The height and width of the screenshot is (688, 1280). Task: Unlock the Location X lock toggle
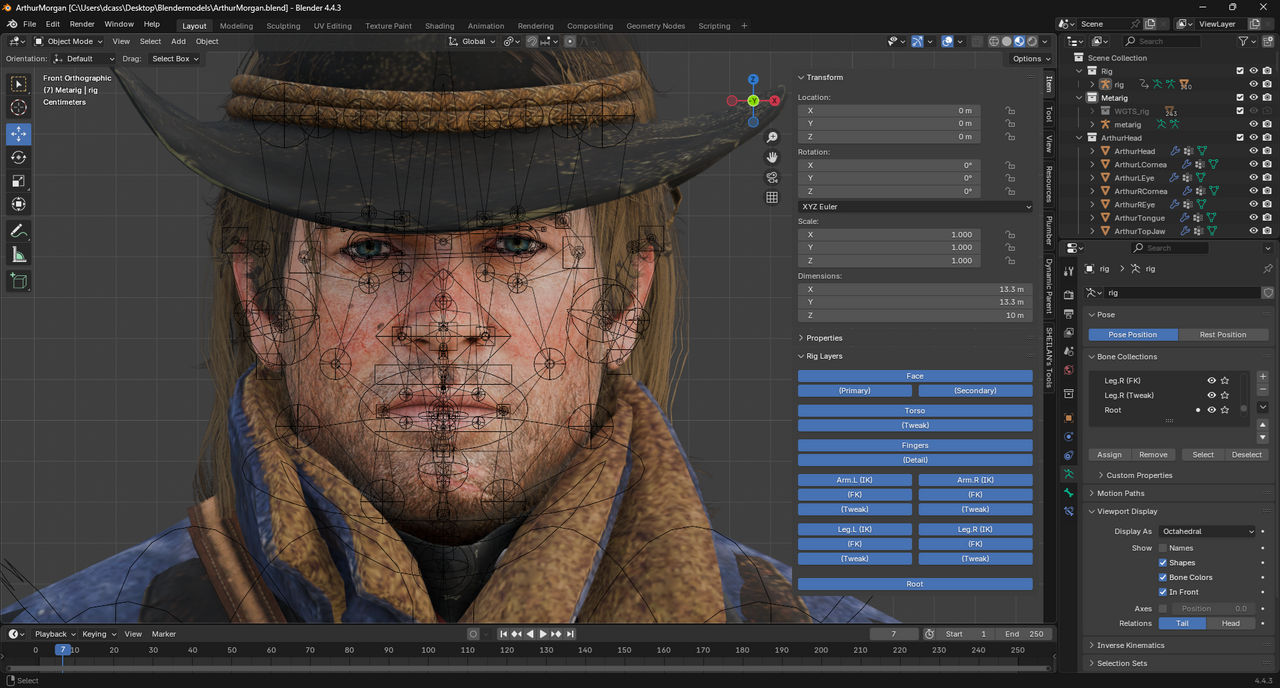[x=1011, y=111]
